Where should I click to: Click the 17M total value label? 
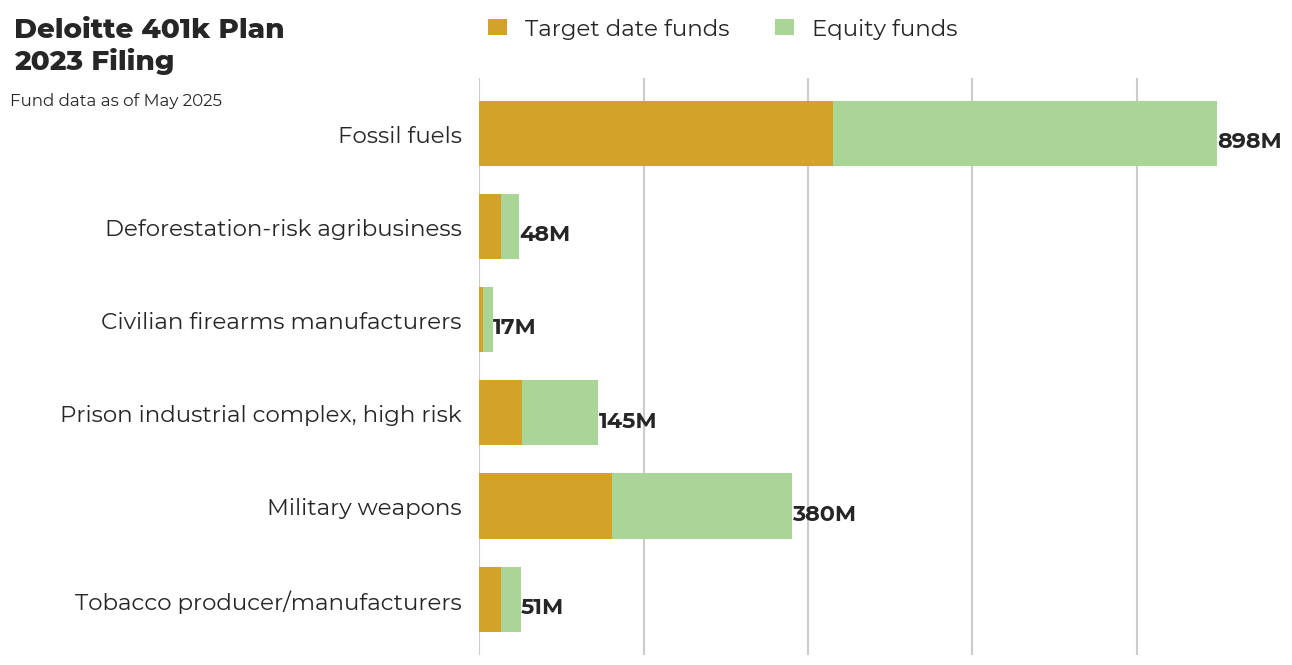(514, 327)
